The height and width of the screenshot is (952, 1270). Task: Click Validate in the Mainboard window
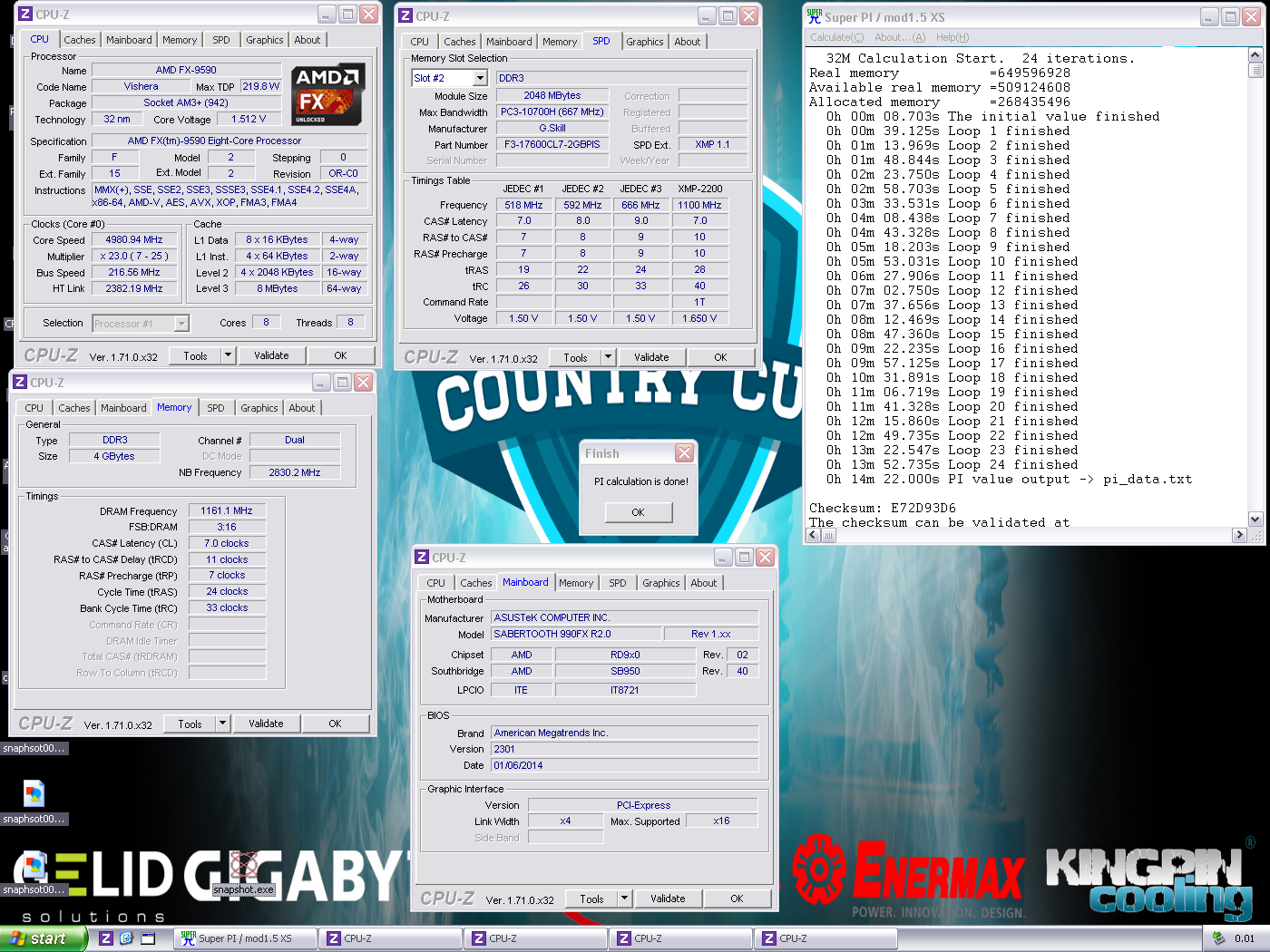point(668,899)
